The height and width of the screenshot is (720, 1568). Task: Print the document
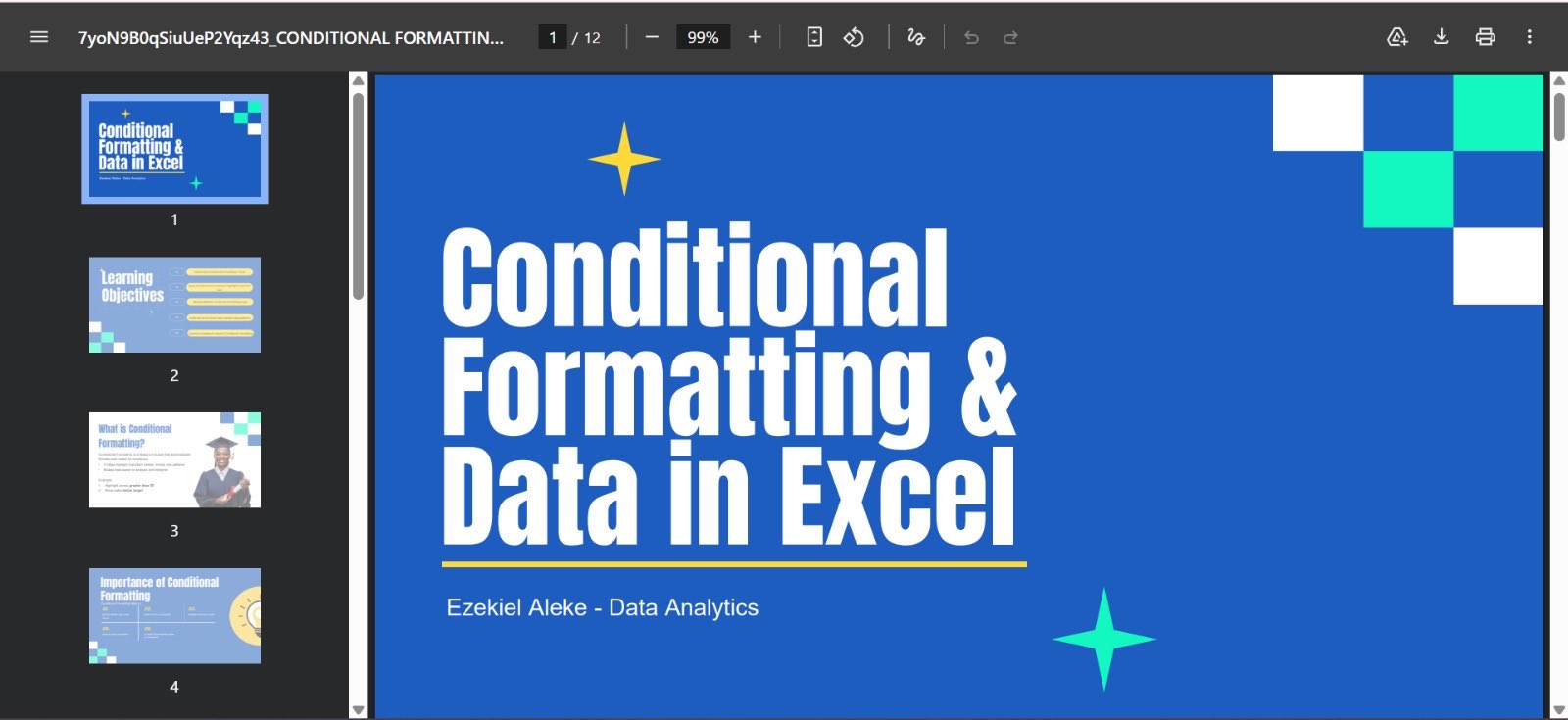tap(1486, 37)
